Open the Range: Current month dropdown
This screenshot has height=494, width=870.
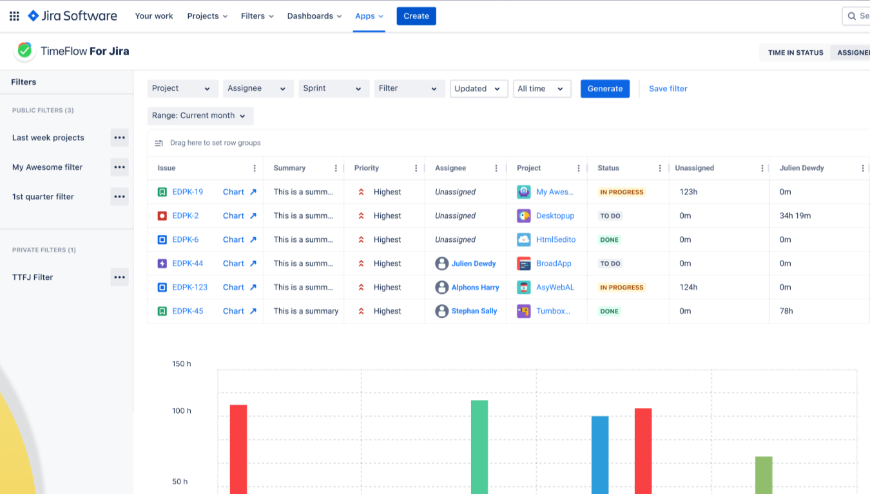tap(200, 116)
